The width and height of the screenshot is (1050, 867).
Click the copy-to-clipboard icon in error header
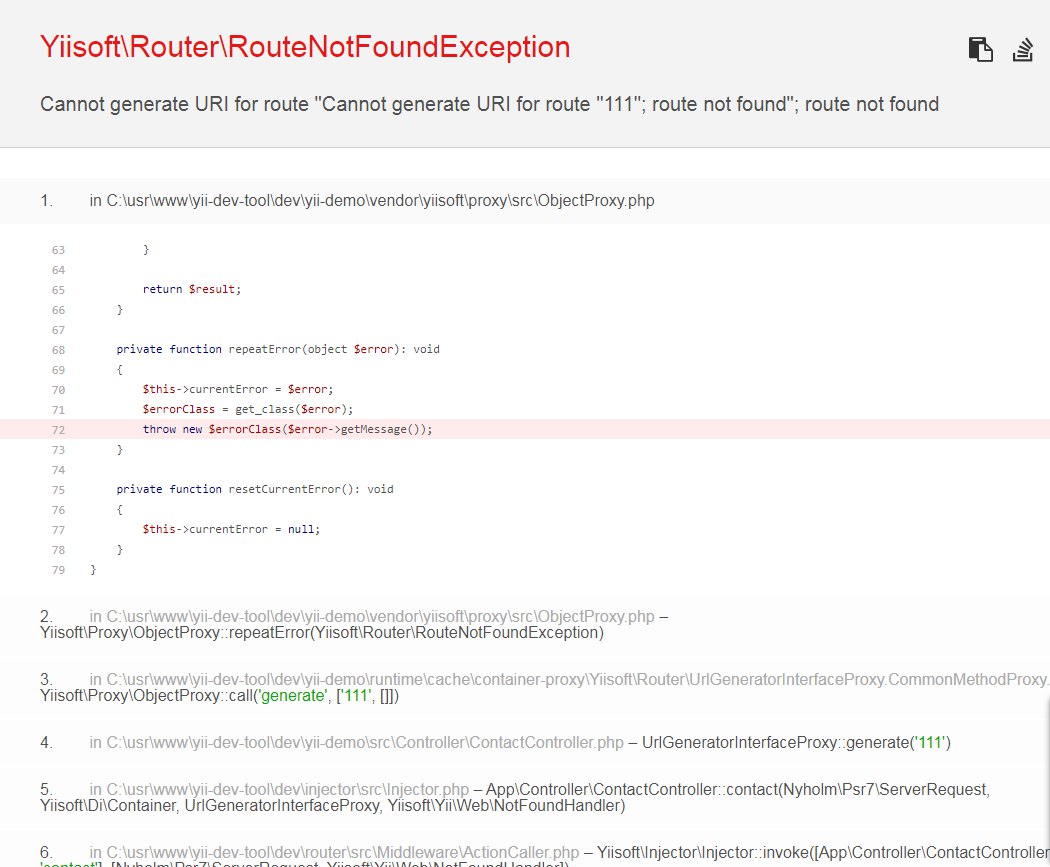pyautogui.click(x=980, y=50)
